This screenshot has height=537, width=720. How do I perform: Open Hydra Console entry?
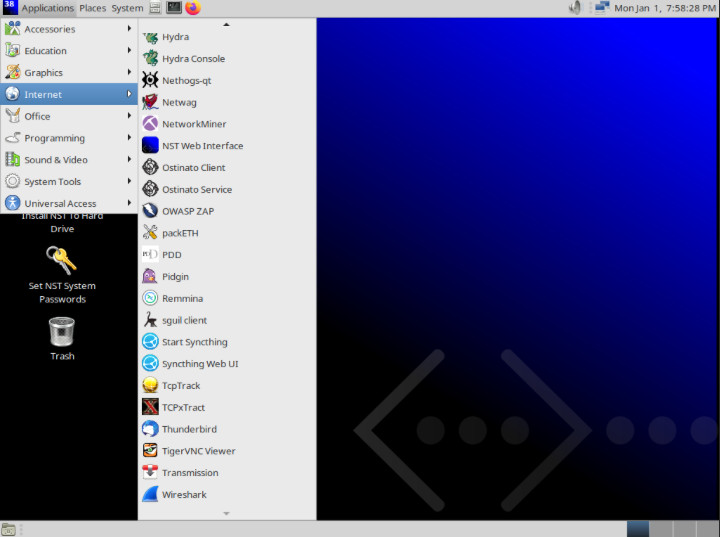227,59
